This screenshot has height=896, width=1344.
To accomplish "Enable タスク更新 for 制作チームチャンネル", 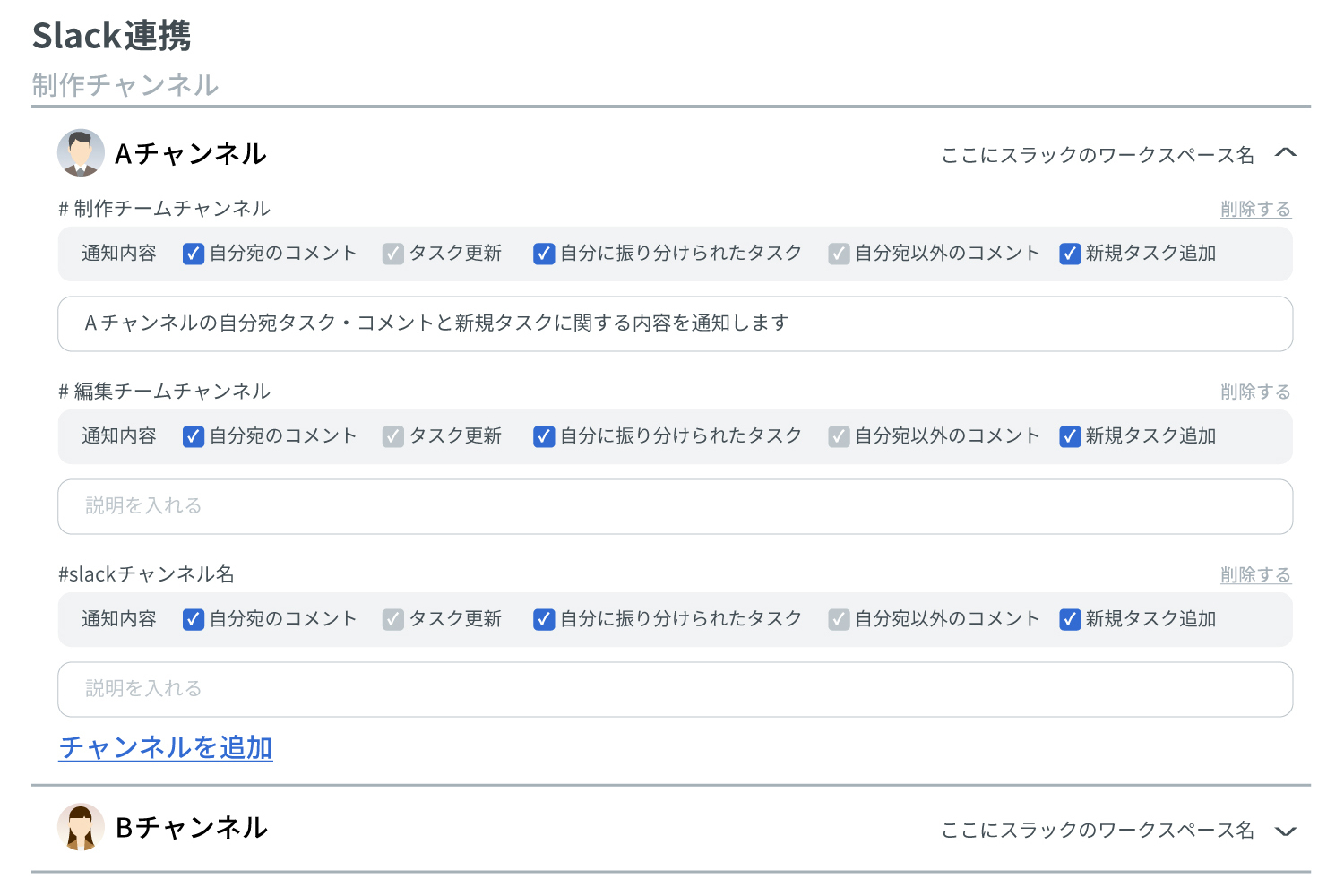I will [x=393, y=254].
